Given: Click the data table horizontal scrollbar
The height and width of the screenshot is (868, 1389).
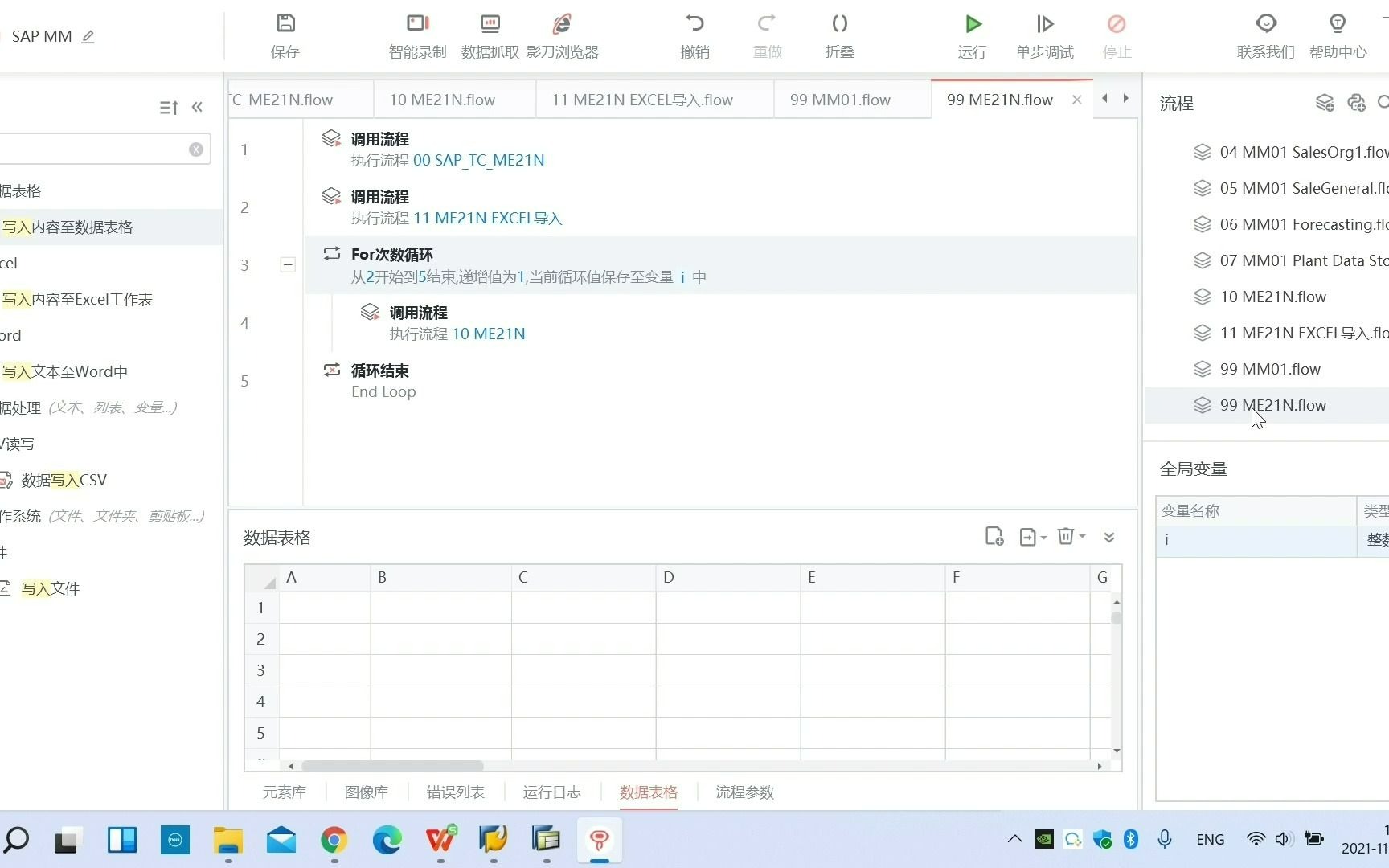Looking at the screenshot, I should pos(392,766).
